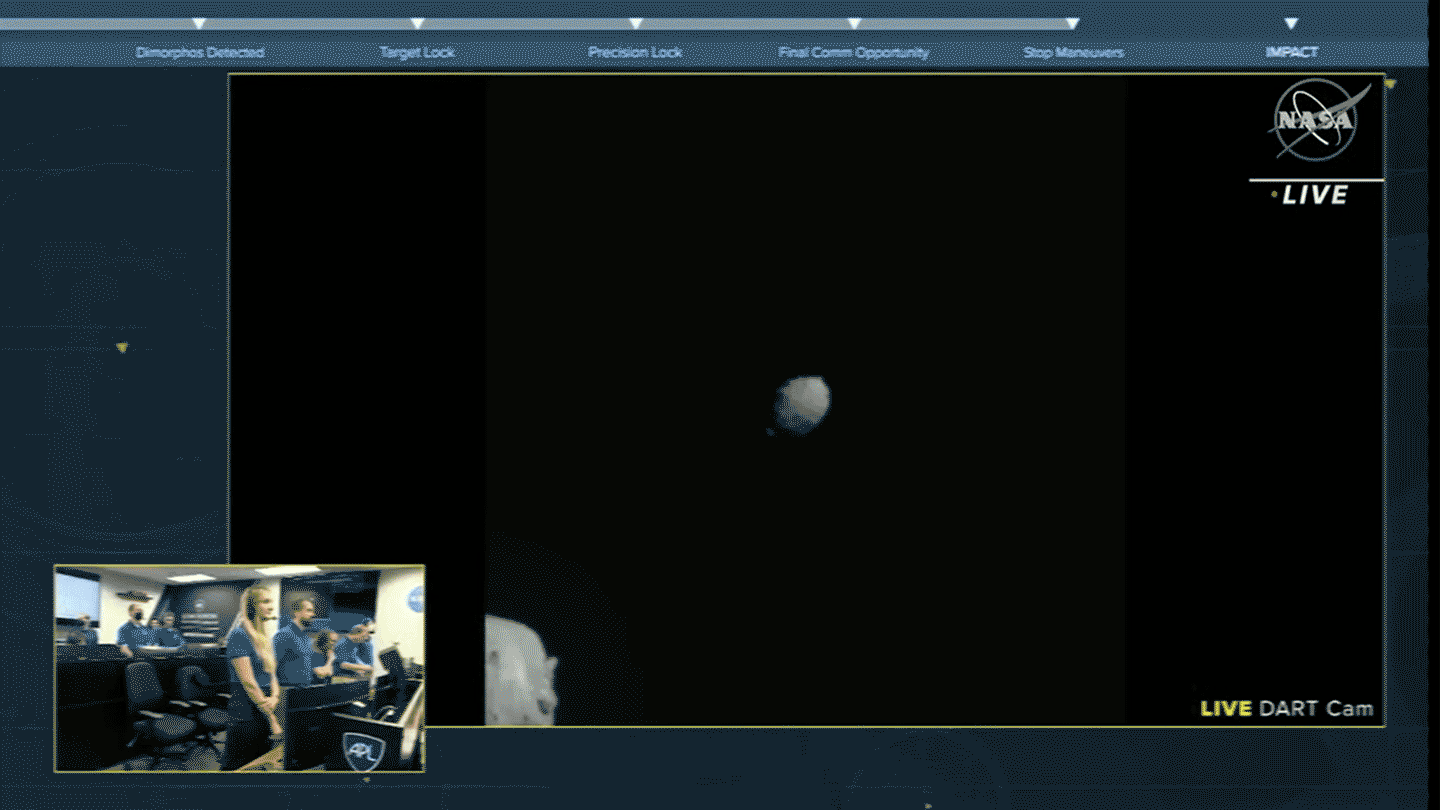This screenshot has width=1440, height=810.
Task: Click the Dimorphos asteroid in the video center
Action: (x=802, y=405)
